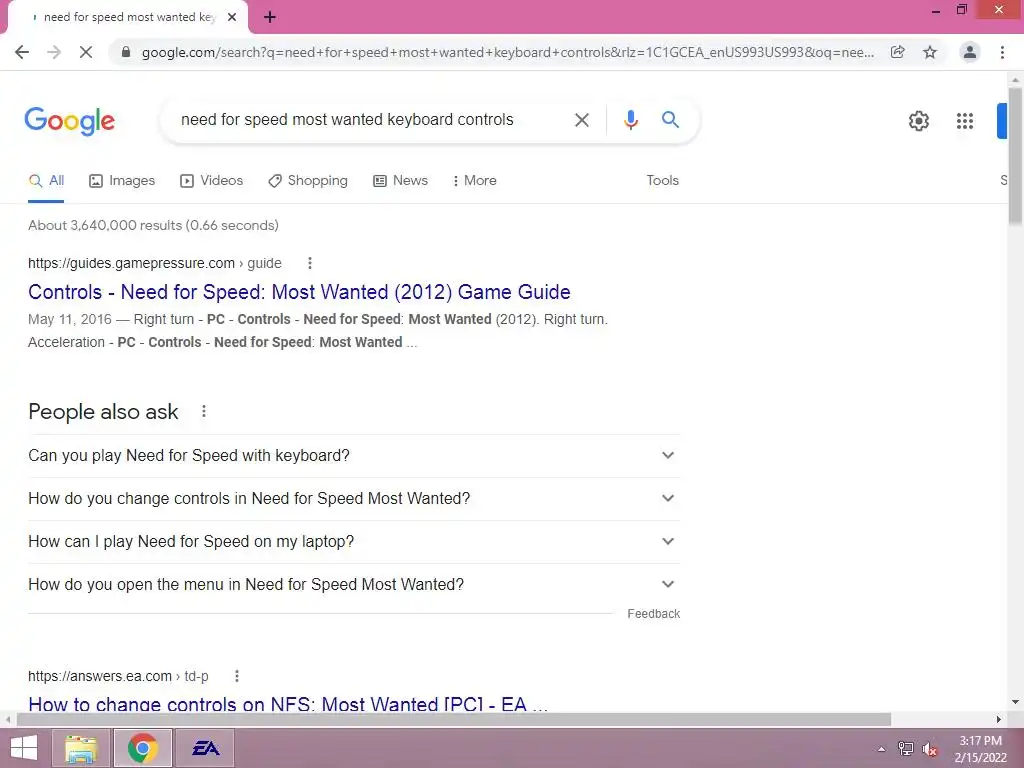
Task: Click the browser address bar URL
Action: click(x=507, y=52)
